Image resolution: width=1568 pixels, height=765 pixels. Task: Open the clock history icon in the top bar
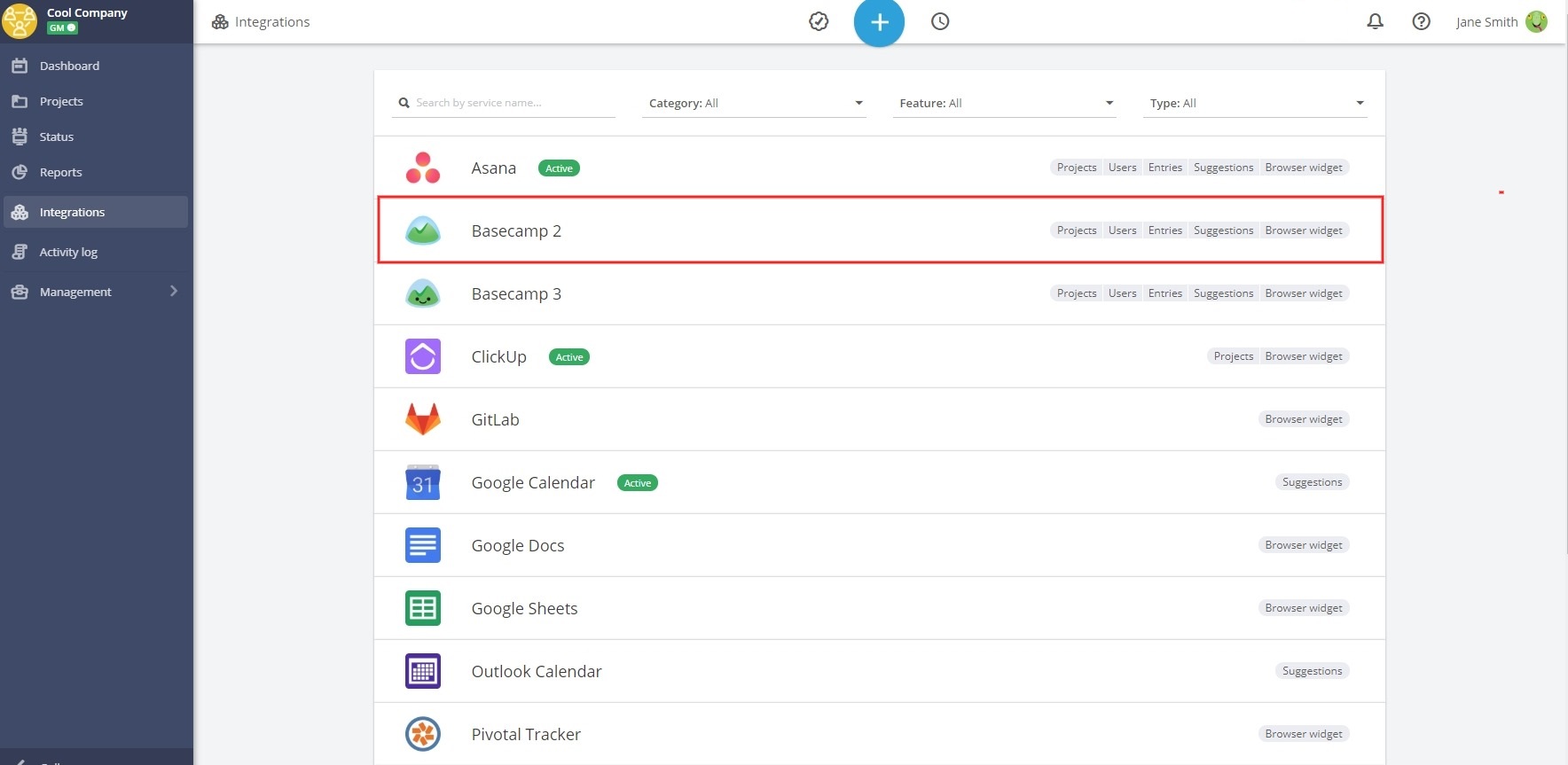click(940, 21)
